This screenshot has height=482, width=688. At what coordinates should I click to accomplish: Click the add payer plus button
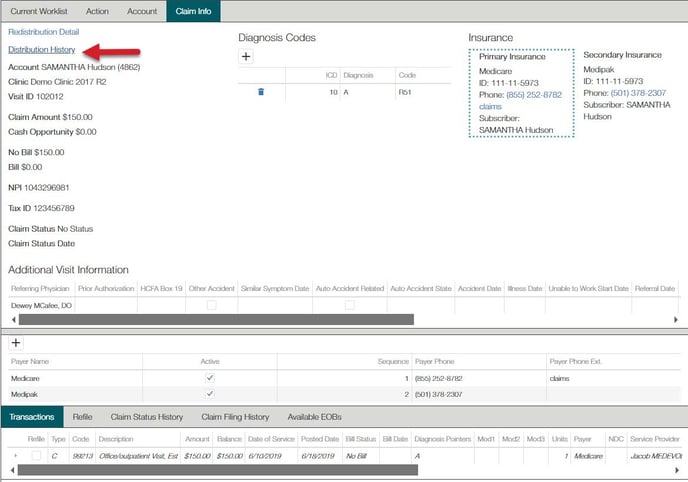pos(16,342)
